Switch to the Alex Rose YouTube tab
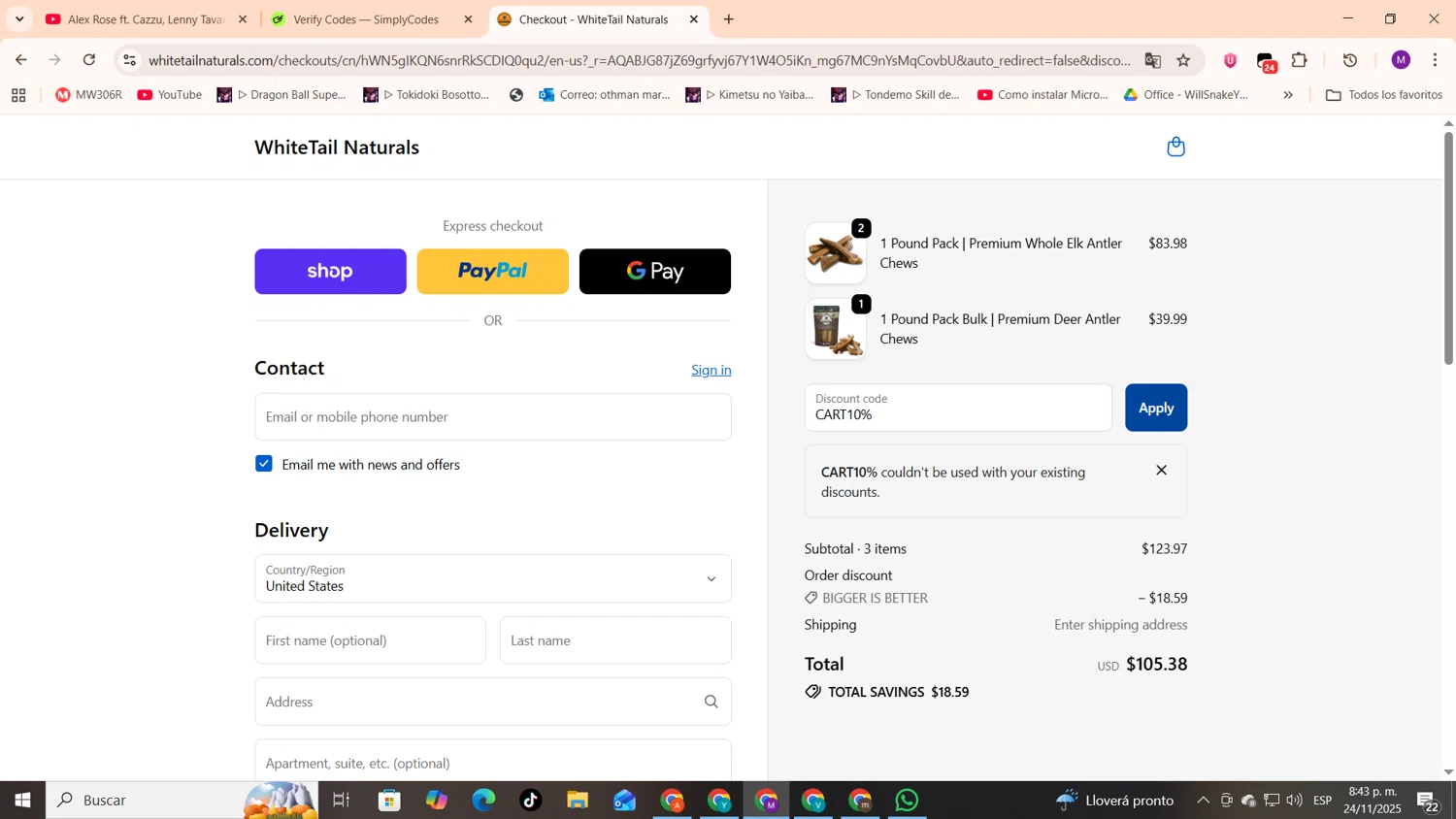This screenshot has height=819, width=1456. click(146, 19)
